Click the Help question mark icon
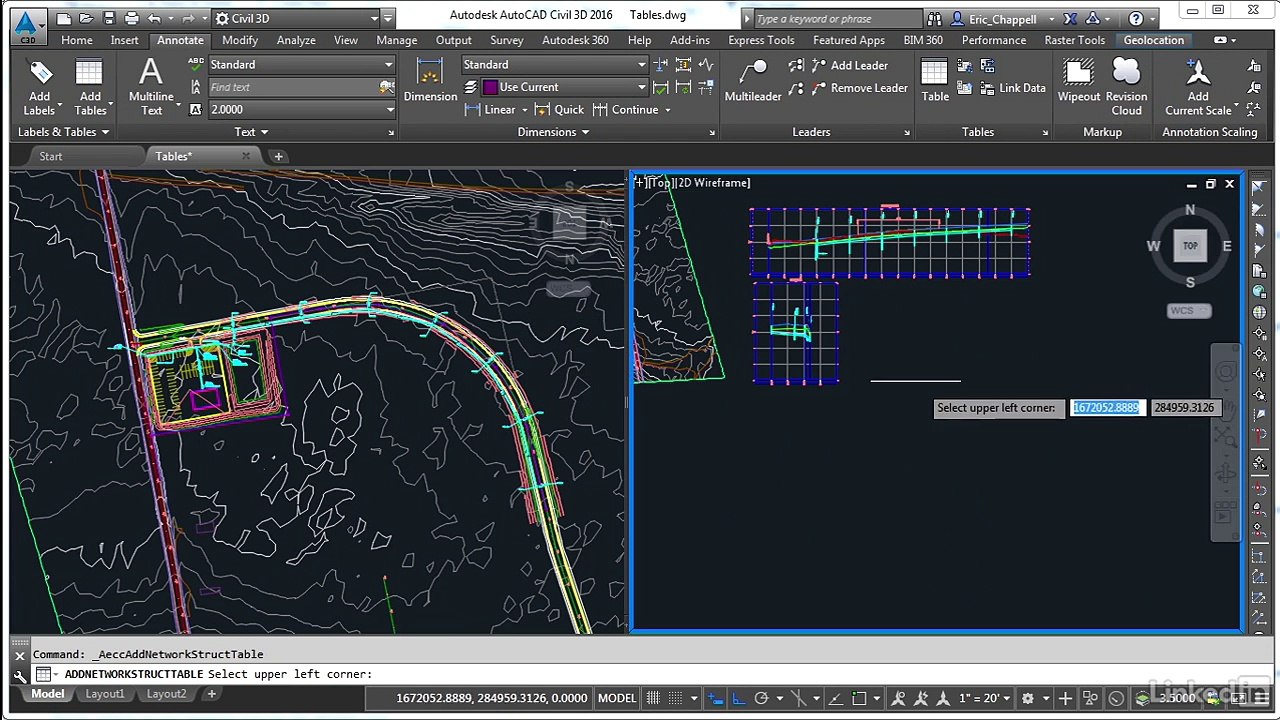Image resolution: width=1280 pixels, height=720 pixels. tap(1136, 19)
